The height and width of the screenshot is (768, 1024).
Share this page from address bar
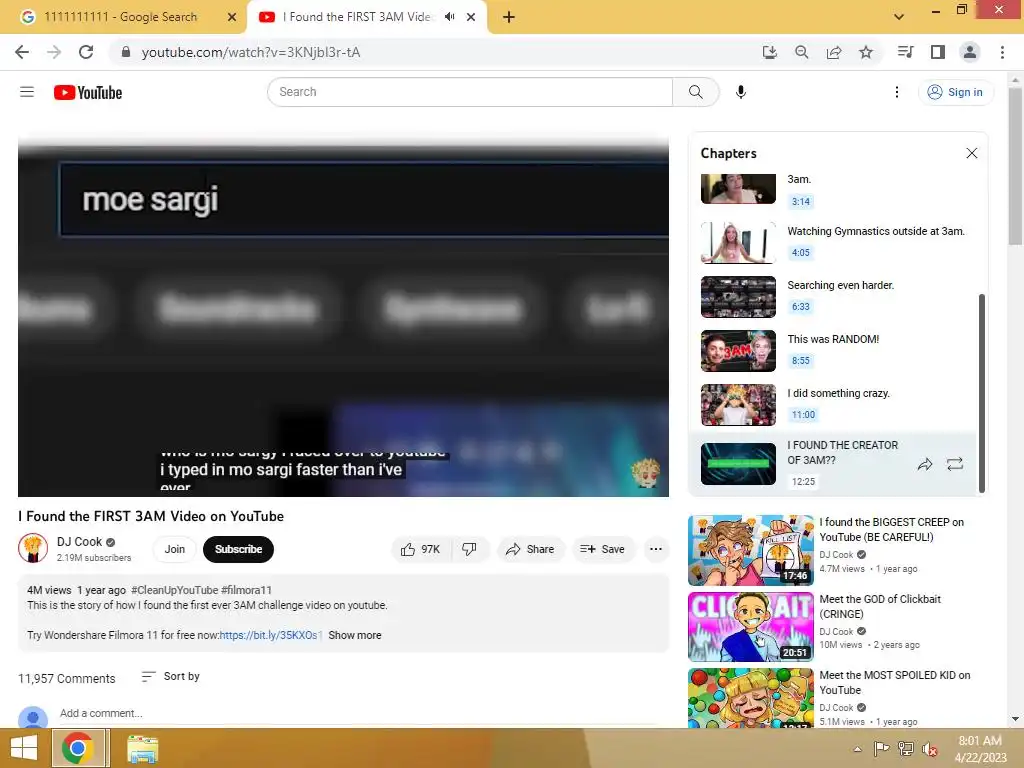click(x=834, y=52)
